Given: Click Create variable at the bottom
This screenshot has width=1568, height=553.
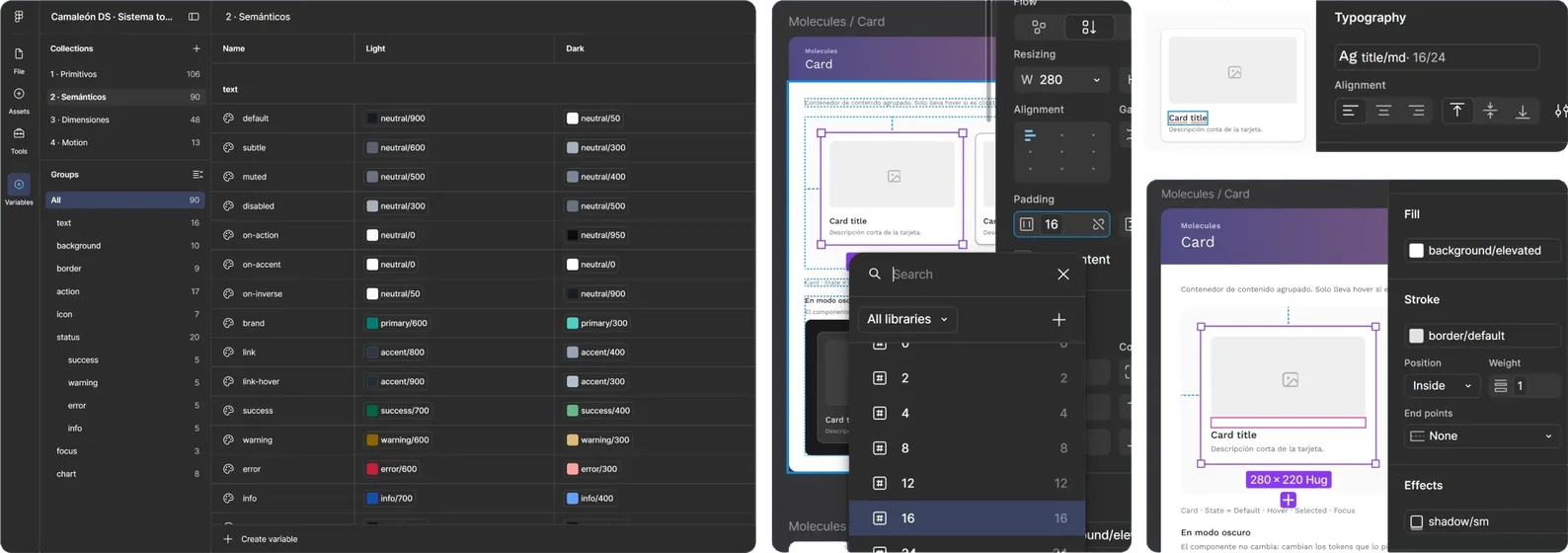Looking at the screenshot, I should (261, 539).
